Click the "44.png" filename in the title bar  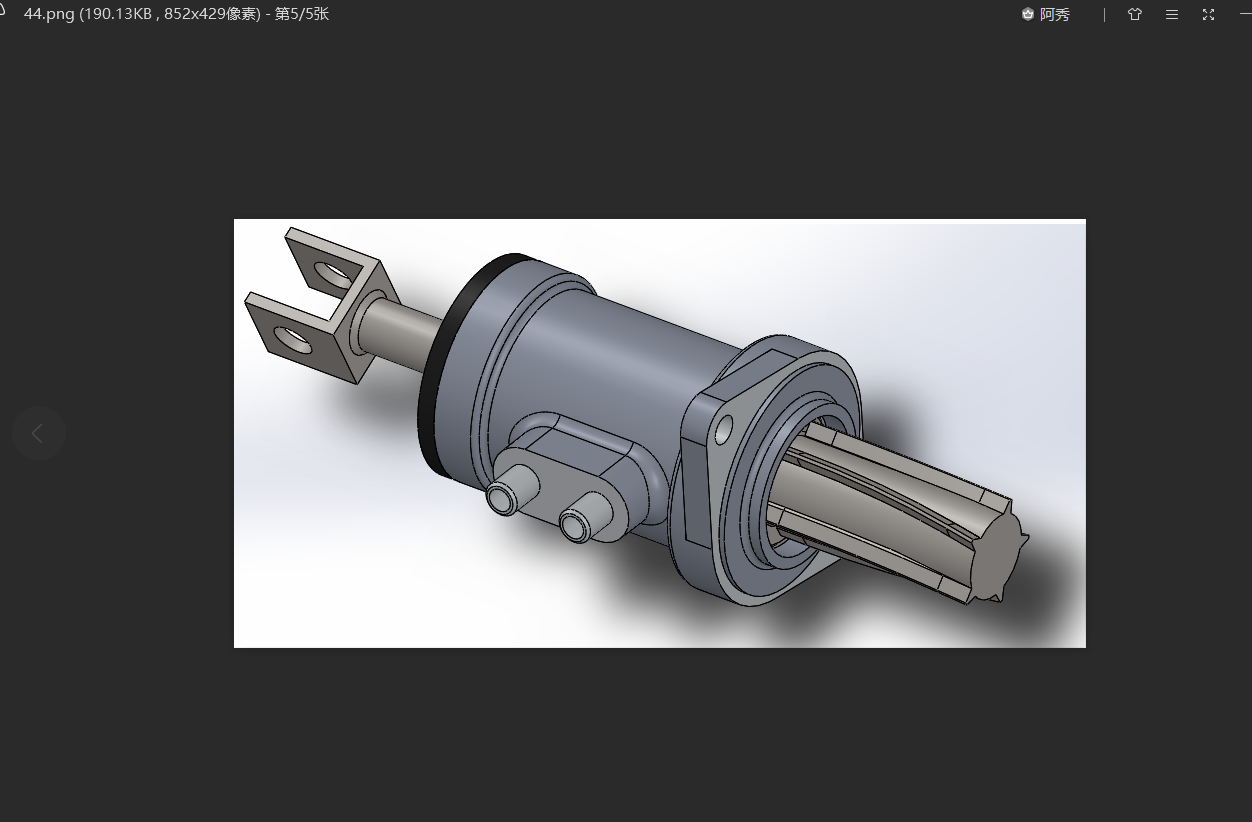click(x=50, y=14)
